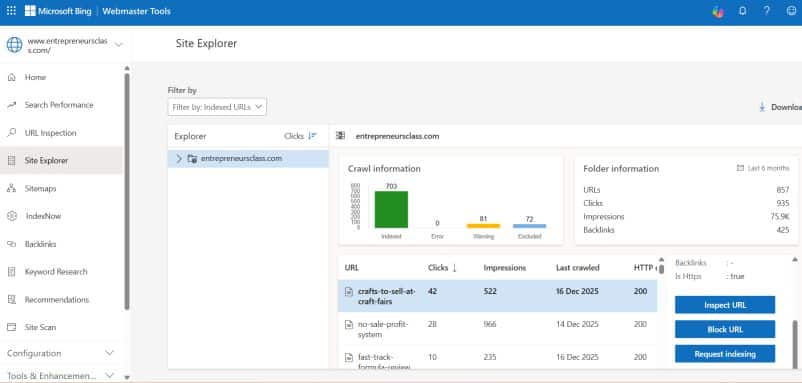Expand the Tools & Enhancements section

[x=109, y=375]
